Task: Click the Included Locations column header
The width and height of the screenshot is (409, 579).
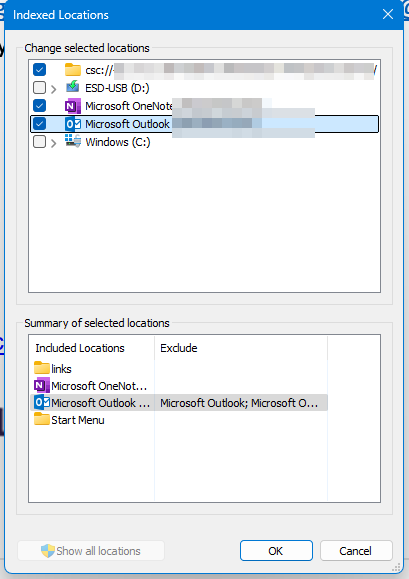Action: coord(92,348)
